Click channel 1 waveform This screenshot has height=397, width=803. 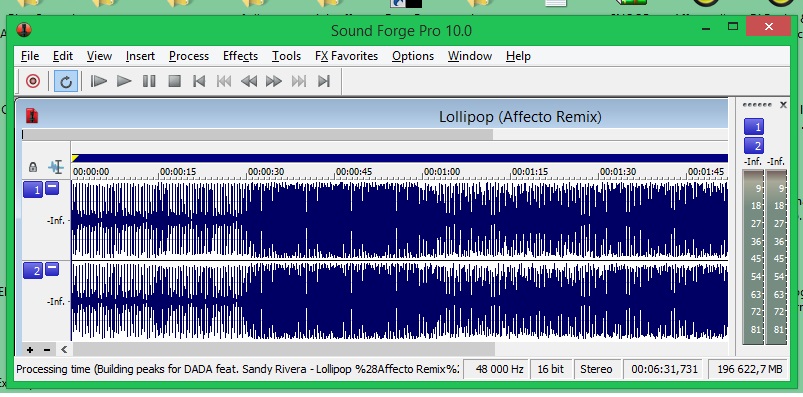pyautogui.click(x=399, y=220)
